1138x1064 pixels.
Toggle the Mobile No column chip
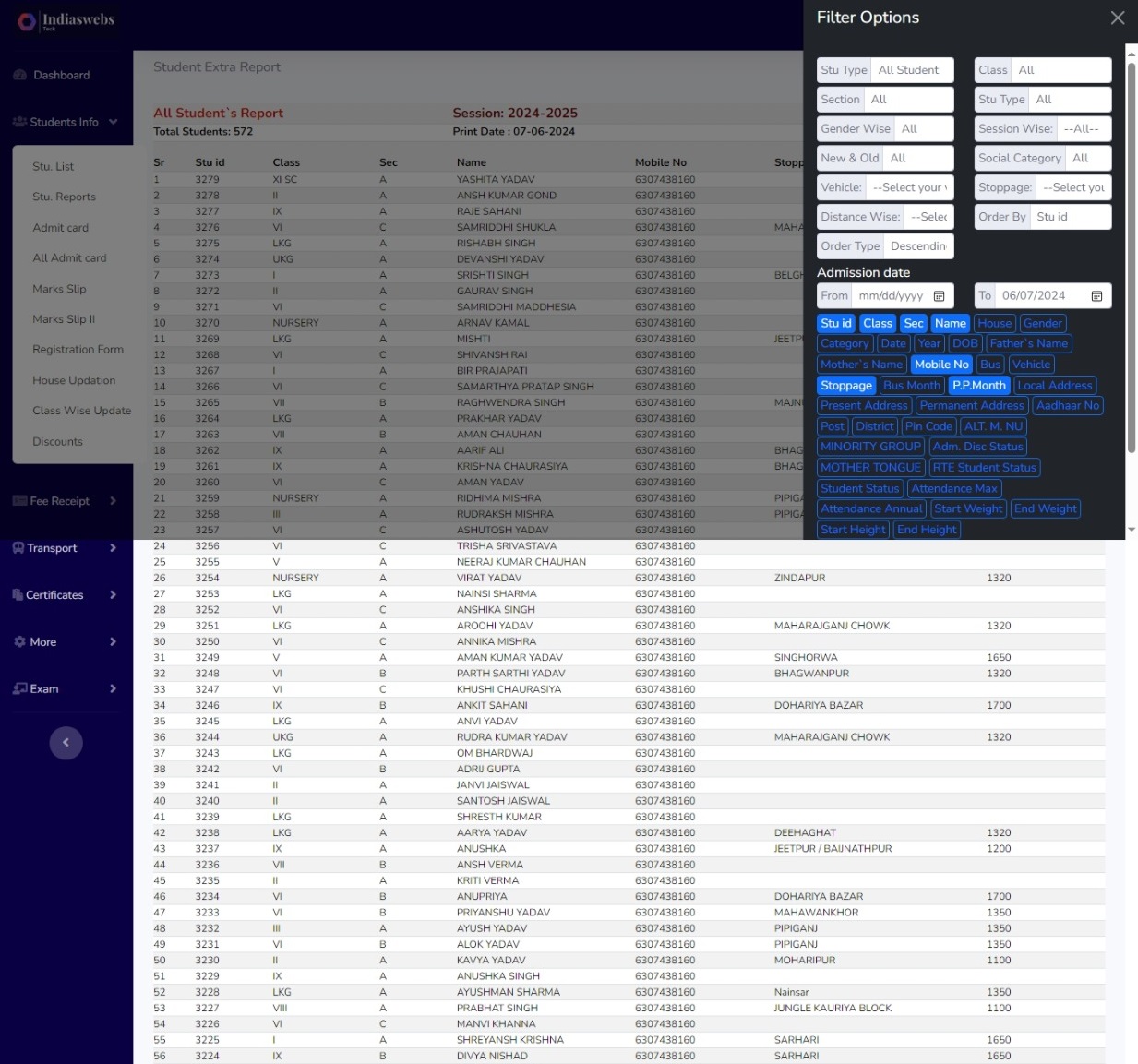click(941, 365)
